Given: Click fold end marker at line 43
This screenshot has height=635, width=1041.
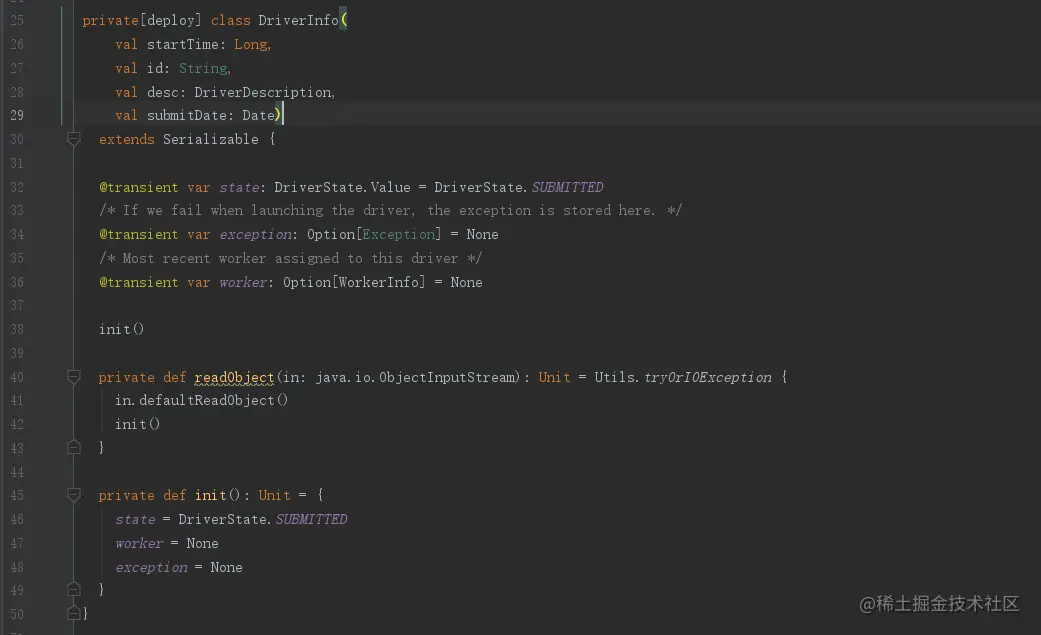Looking at the screenshot, I should point(74,447).
